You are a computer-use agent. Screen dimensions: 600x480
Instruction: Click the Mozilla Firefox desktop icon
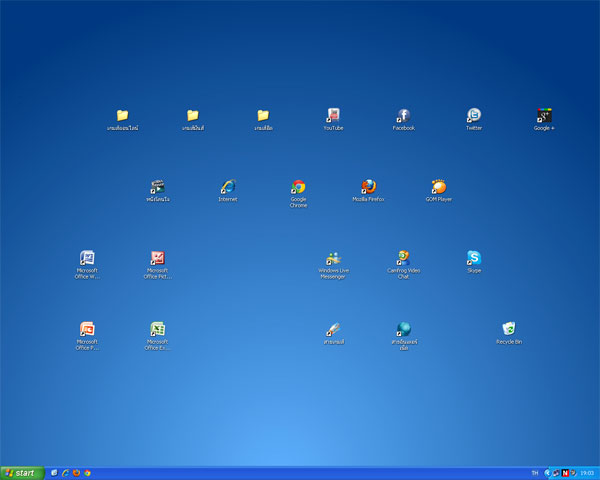[368, 187]
